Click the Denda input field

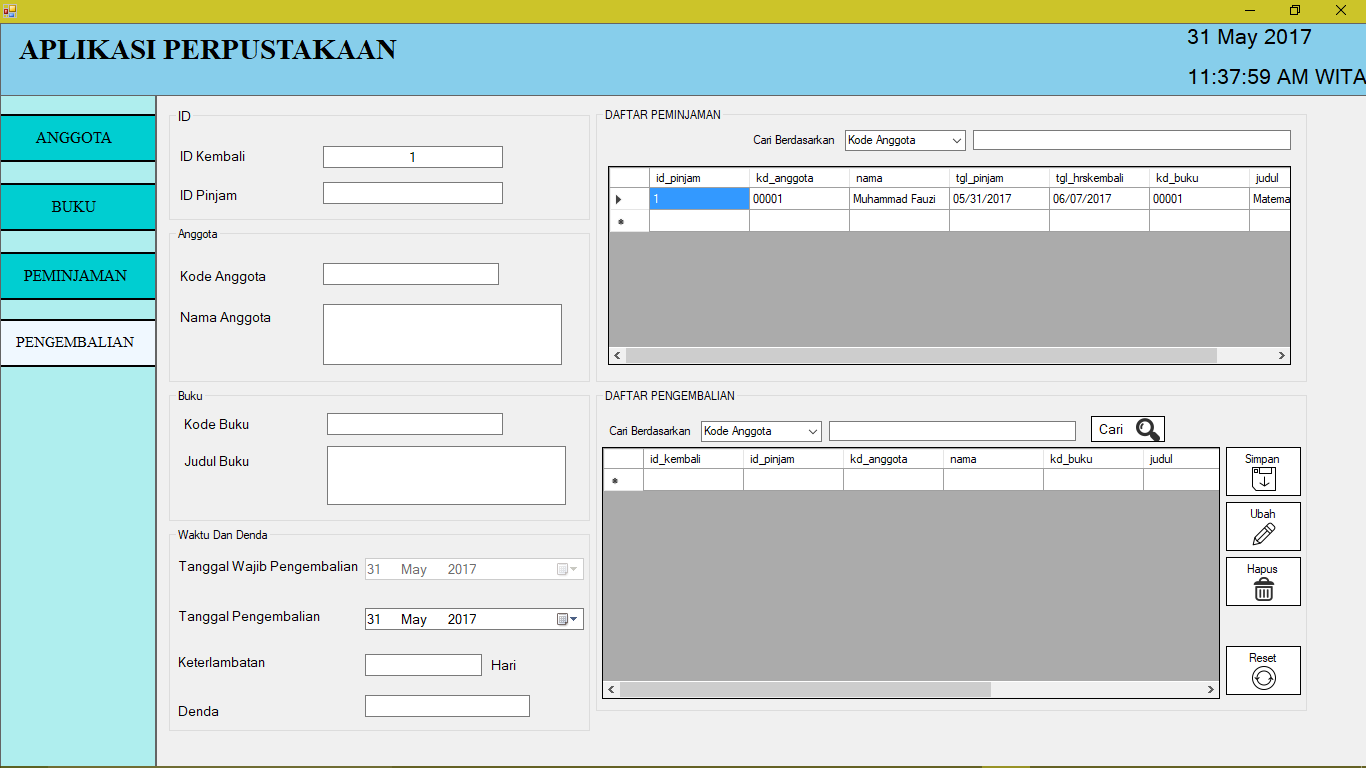(x=446, y=706)
